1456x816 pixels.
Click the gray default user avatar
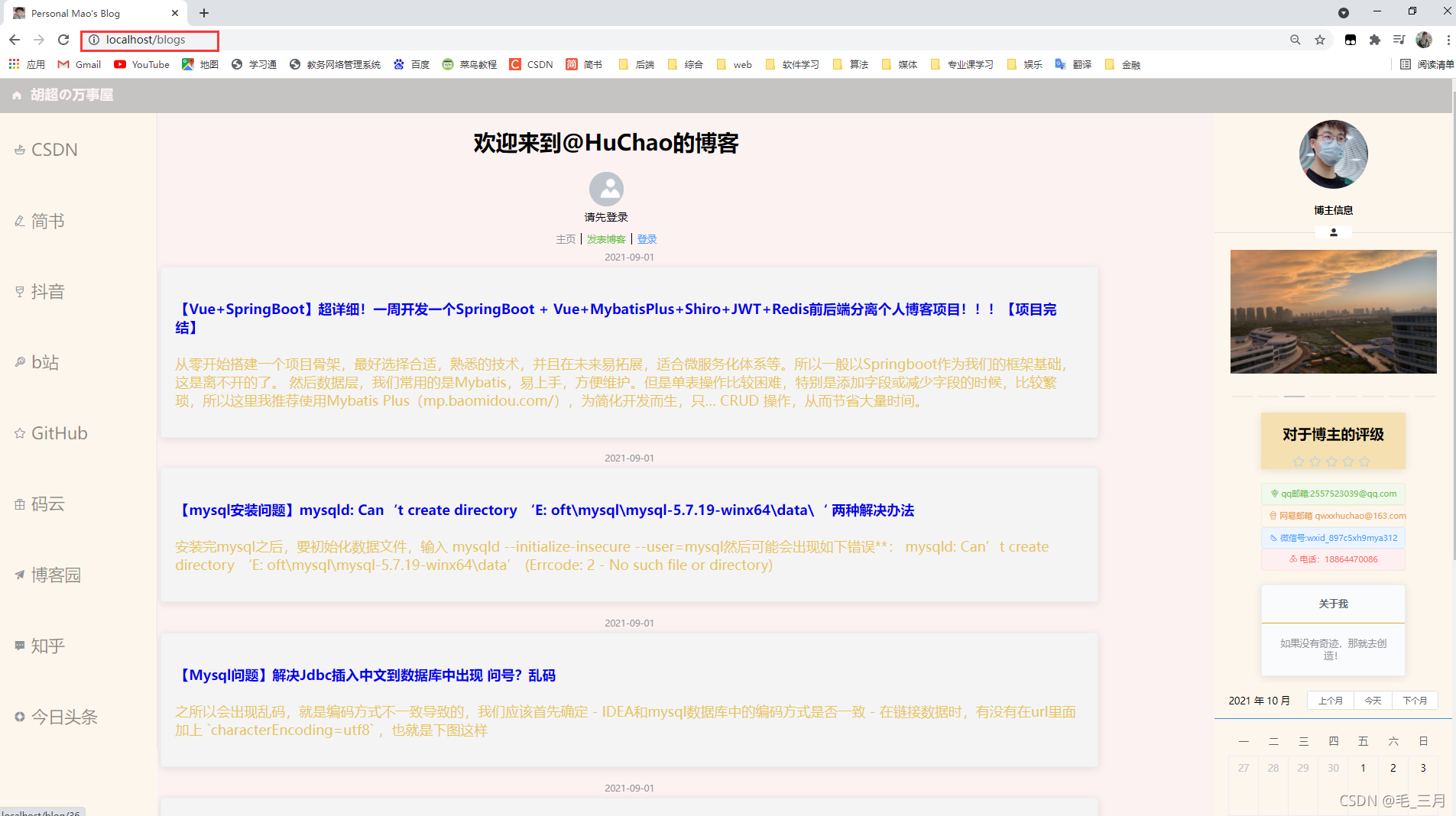pos(606,189)
